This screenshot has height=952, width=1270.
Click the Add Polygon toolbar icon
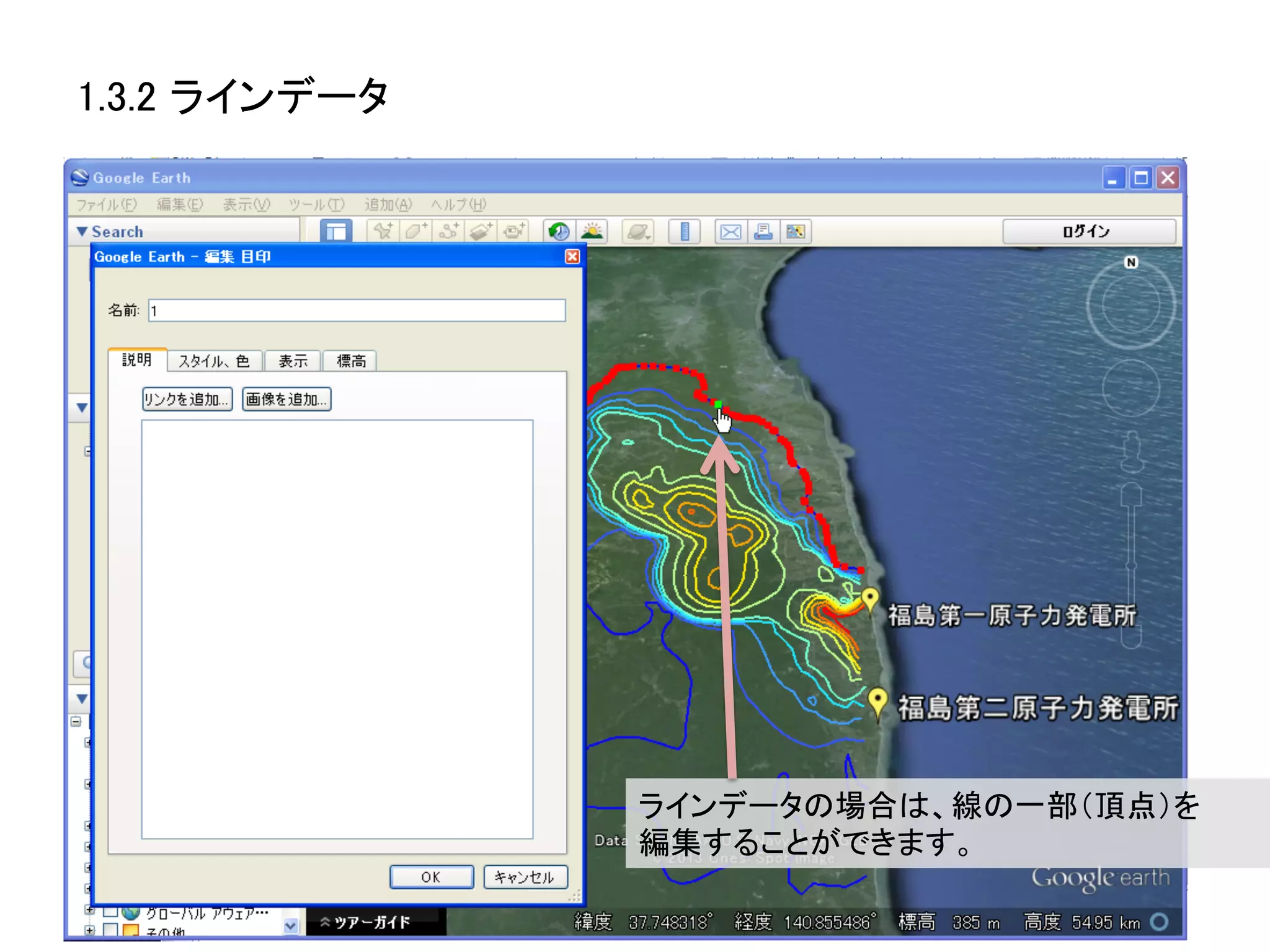pyautogui.click(x=415, y=231)
